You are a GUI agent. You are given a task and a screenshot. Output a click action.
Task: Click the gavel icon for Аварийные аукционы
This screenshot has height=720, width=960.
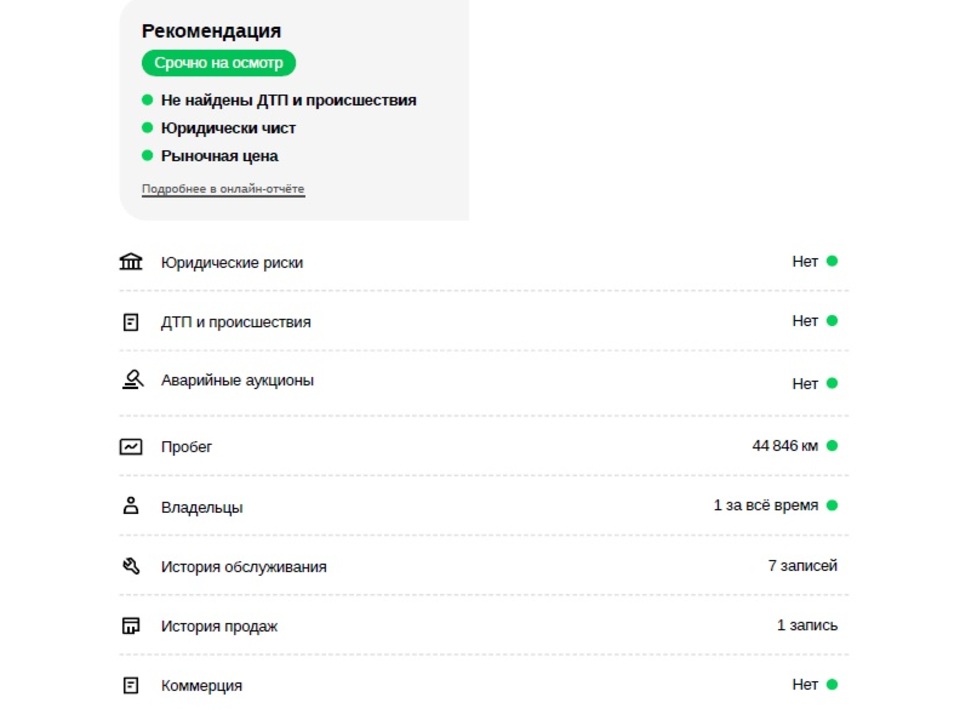132,380
